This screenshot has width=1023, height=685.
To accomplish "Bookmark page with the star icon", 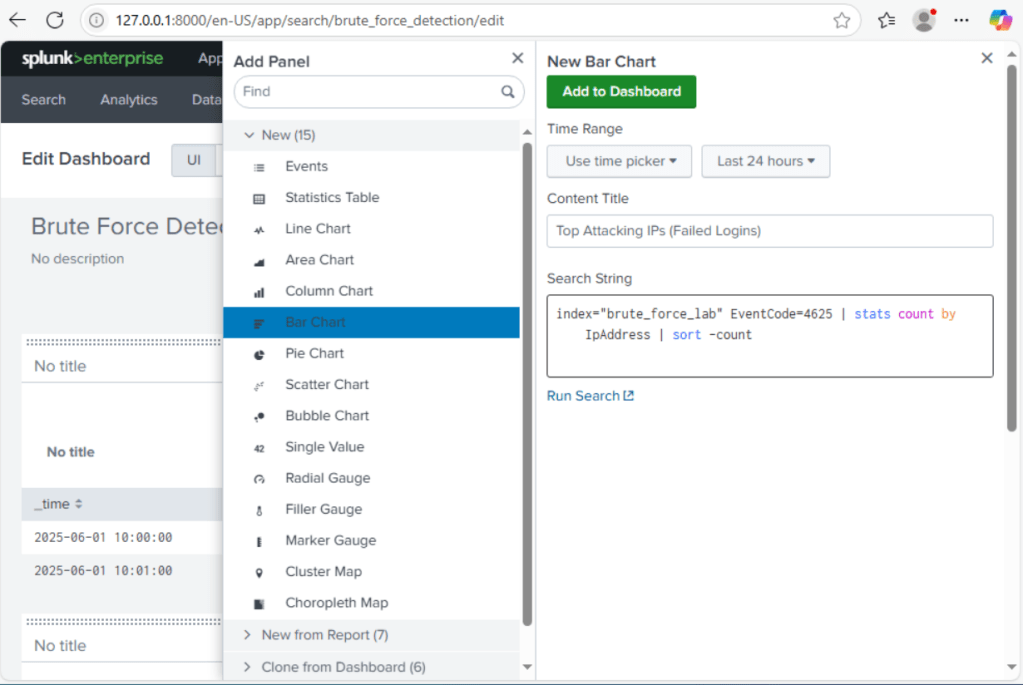I will pyautogui.click(x=842, y=20).
